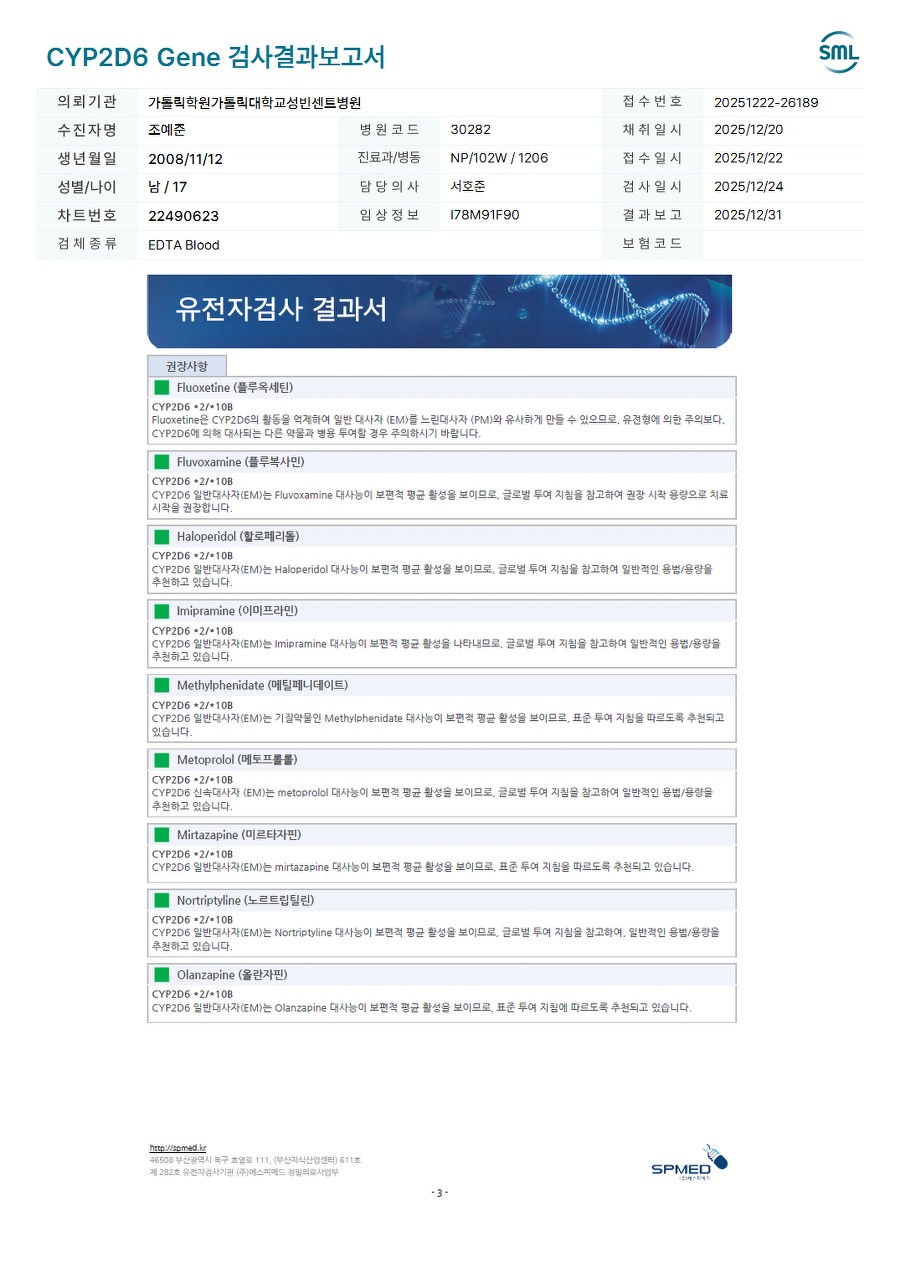
Task: Click receipt date 2025/12/22
Action: tap(748, 158)
